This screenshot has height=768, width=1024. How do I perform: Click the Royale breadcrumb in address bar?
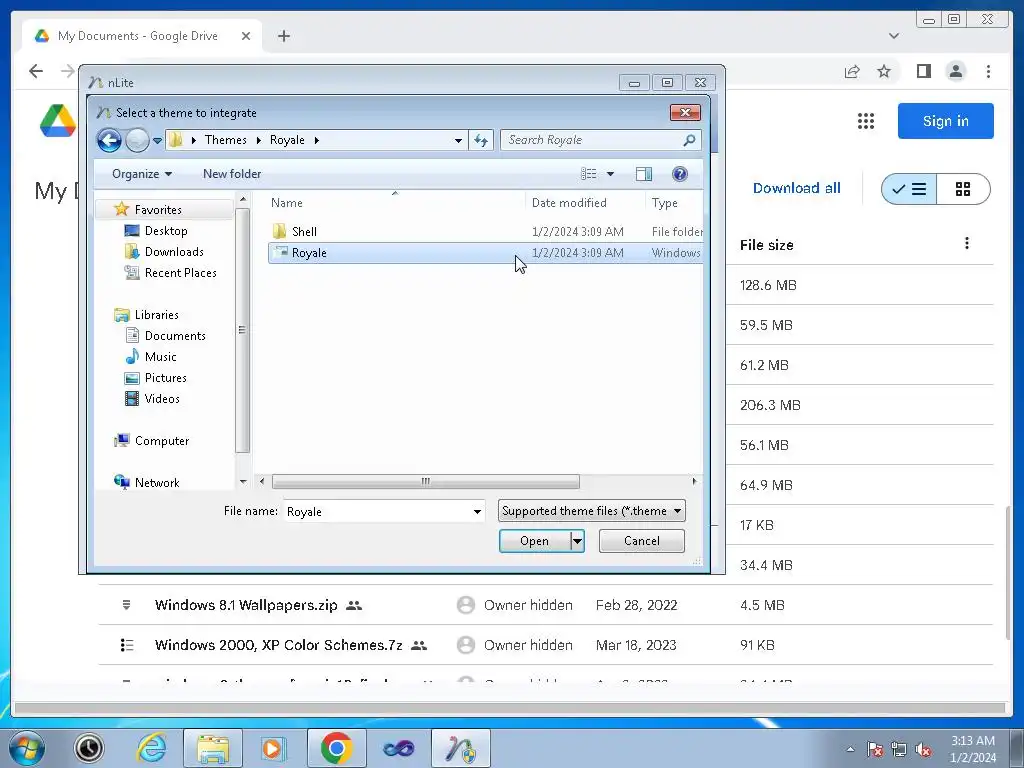pos(287,140)
